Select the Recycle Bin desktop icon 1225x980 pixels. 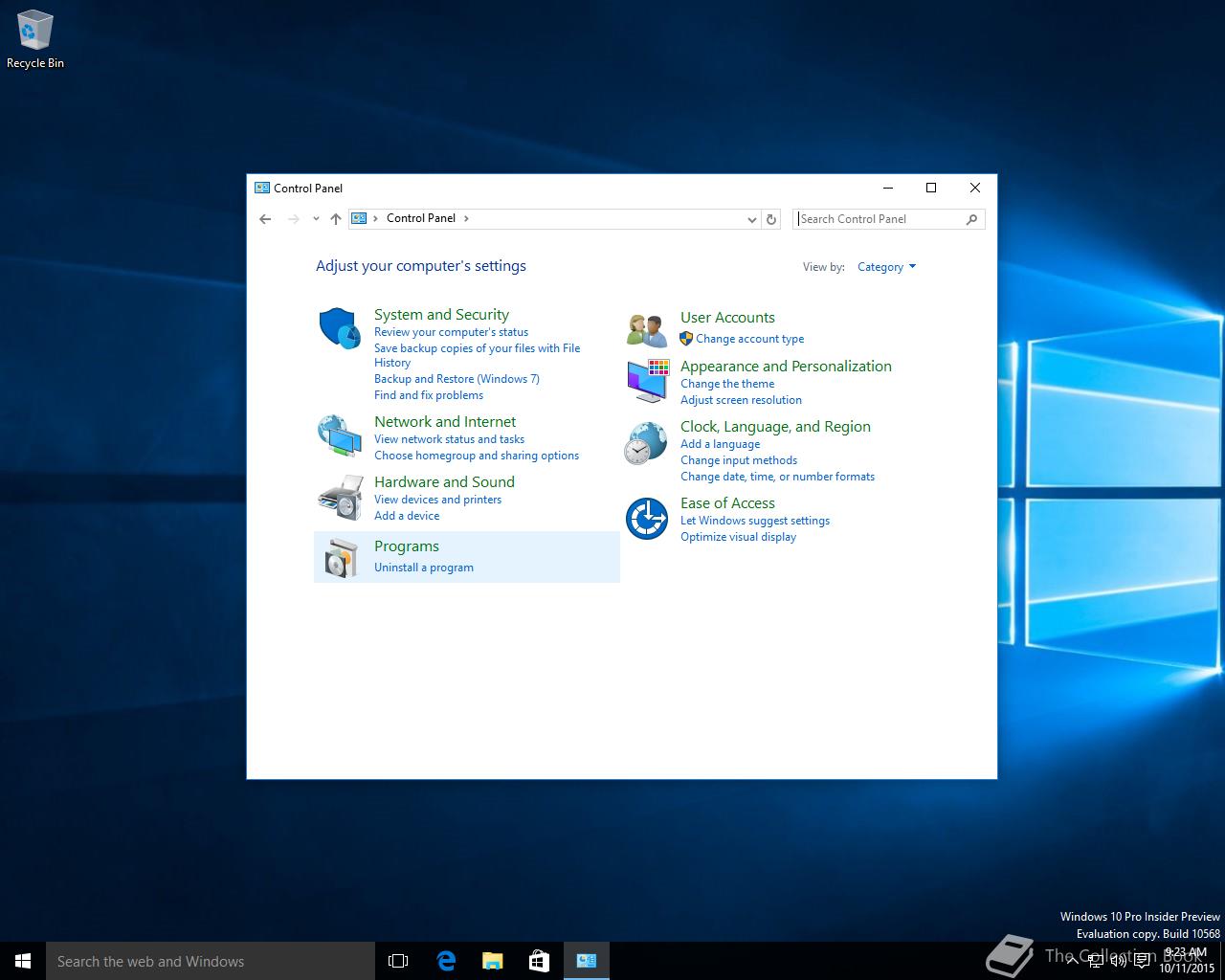[x=35, y=40]
